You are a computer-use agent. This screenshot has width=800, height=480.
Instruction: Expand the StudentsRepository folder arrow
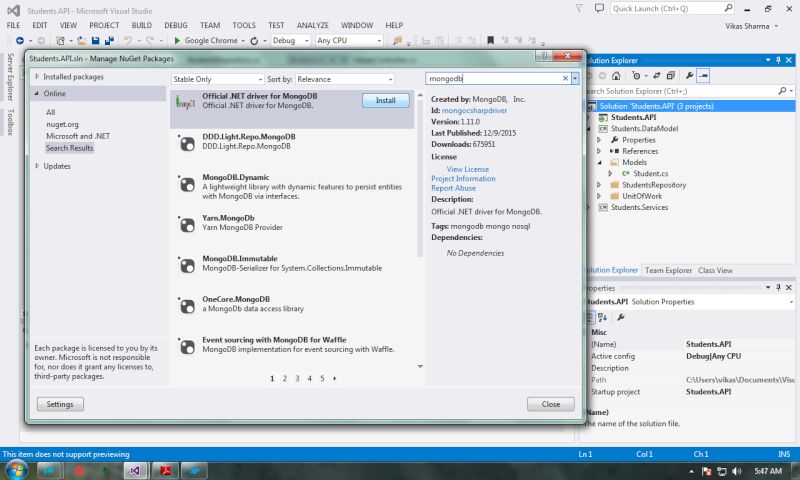(x=599, y=185)
